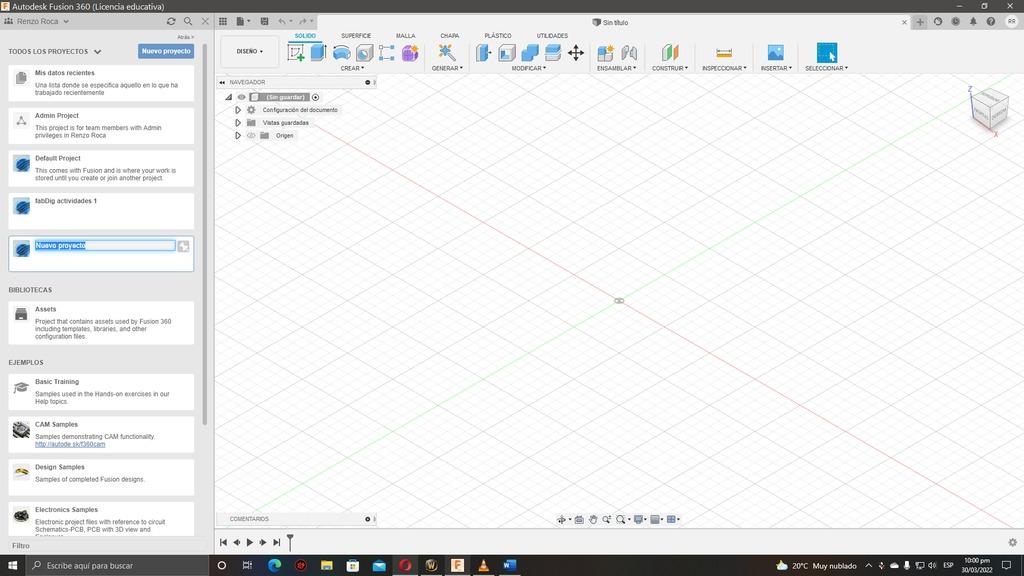The height and width of the screenshot is (576, 1024).
Task: Click the Nuevo proyecto button
Action: click(x=166, y=51)
